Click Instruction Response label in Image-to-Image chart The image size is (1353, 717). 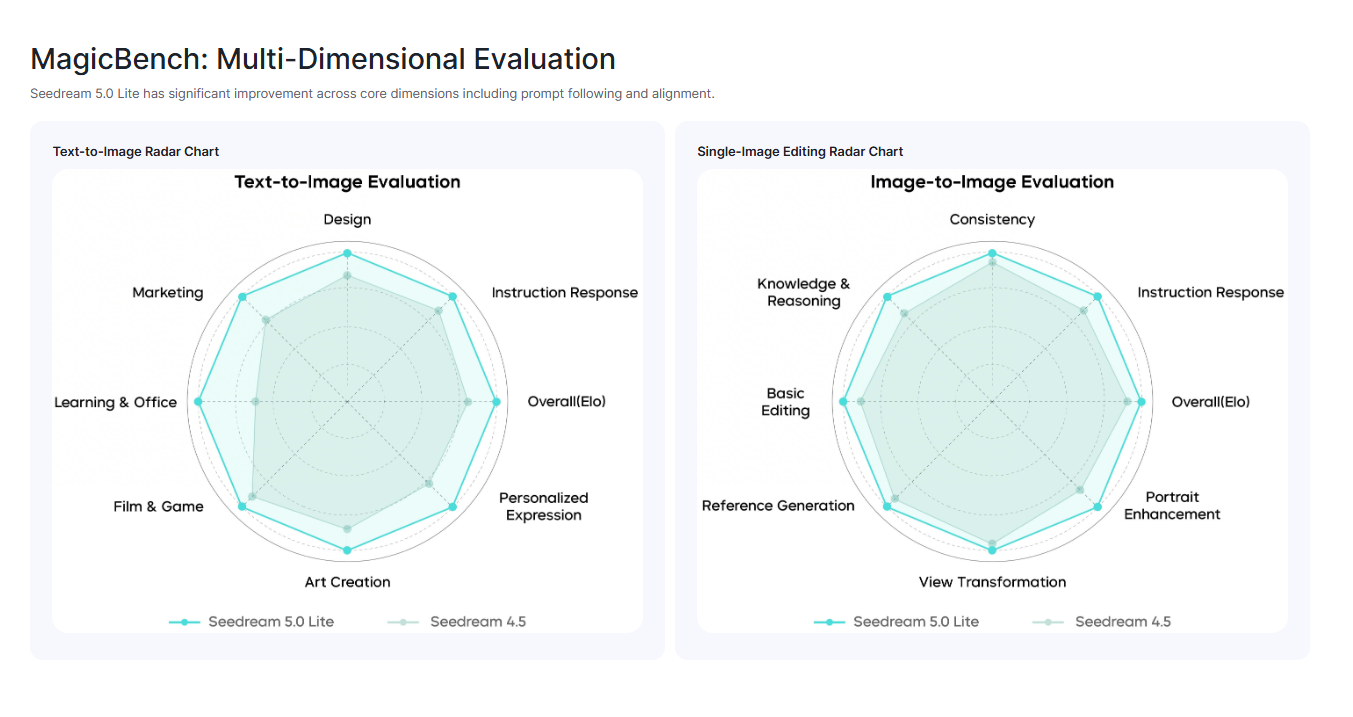tap(1211, 293)
